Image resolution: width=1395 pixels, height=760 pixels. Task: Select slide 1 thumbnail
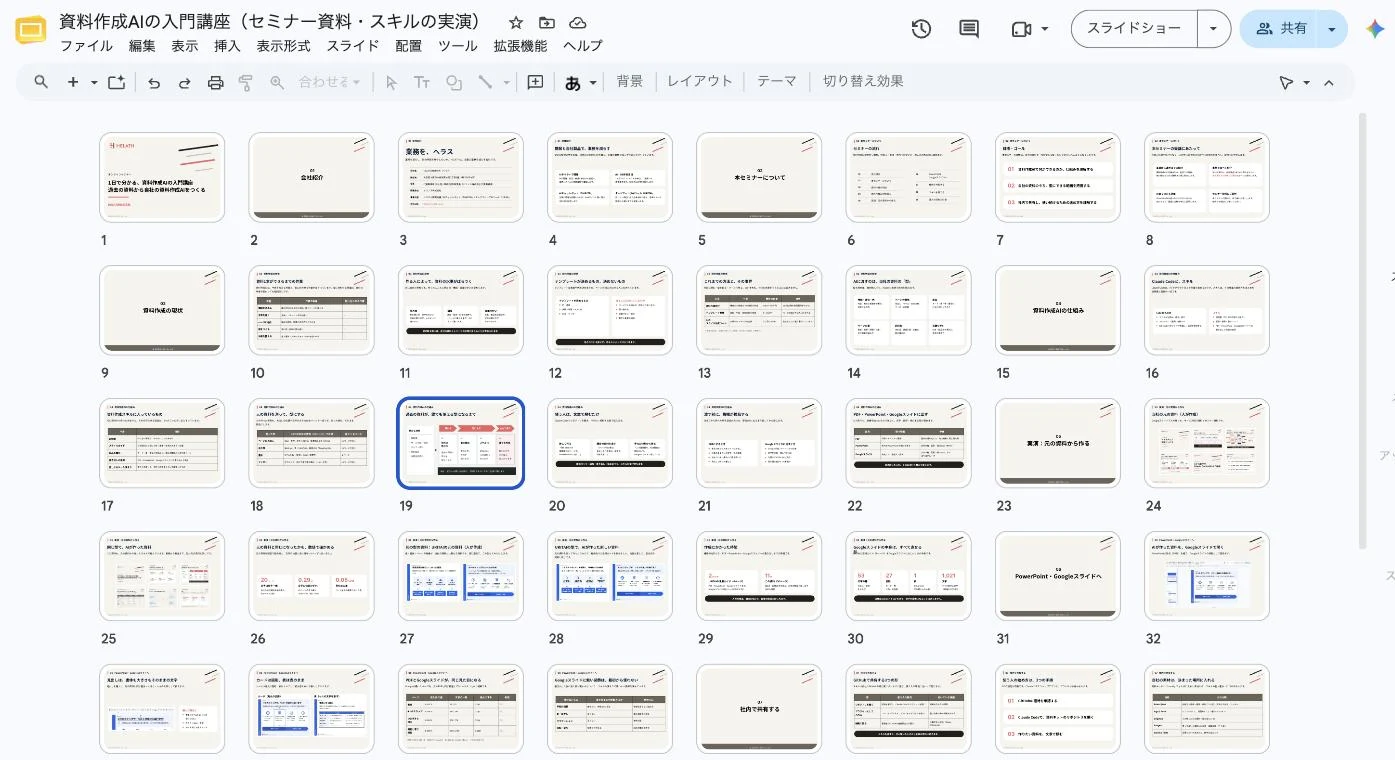click(x=162, y=177)
